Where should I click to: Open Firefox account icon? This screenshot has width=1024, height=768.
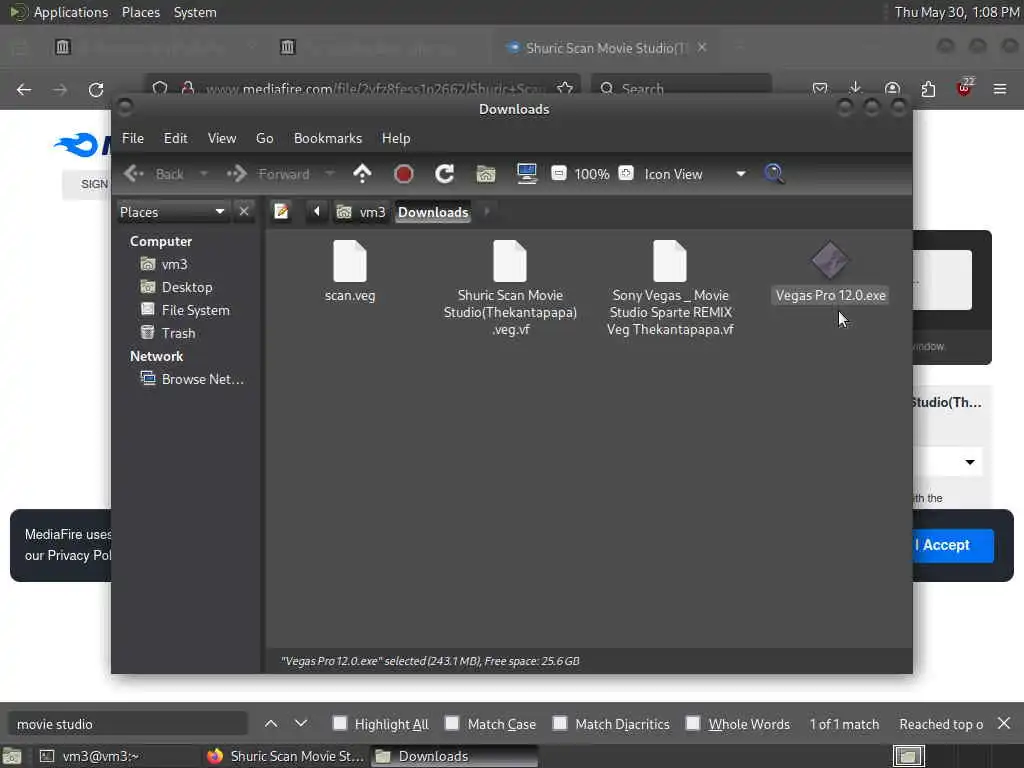[892, 88]
